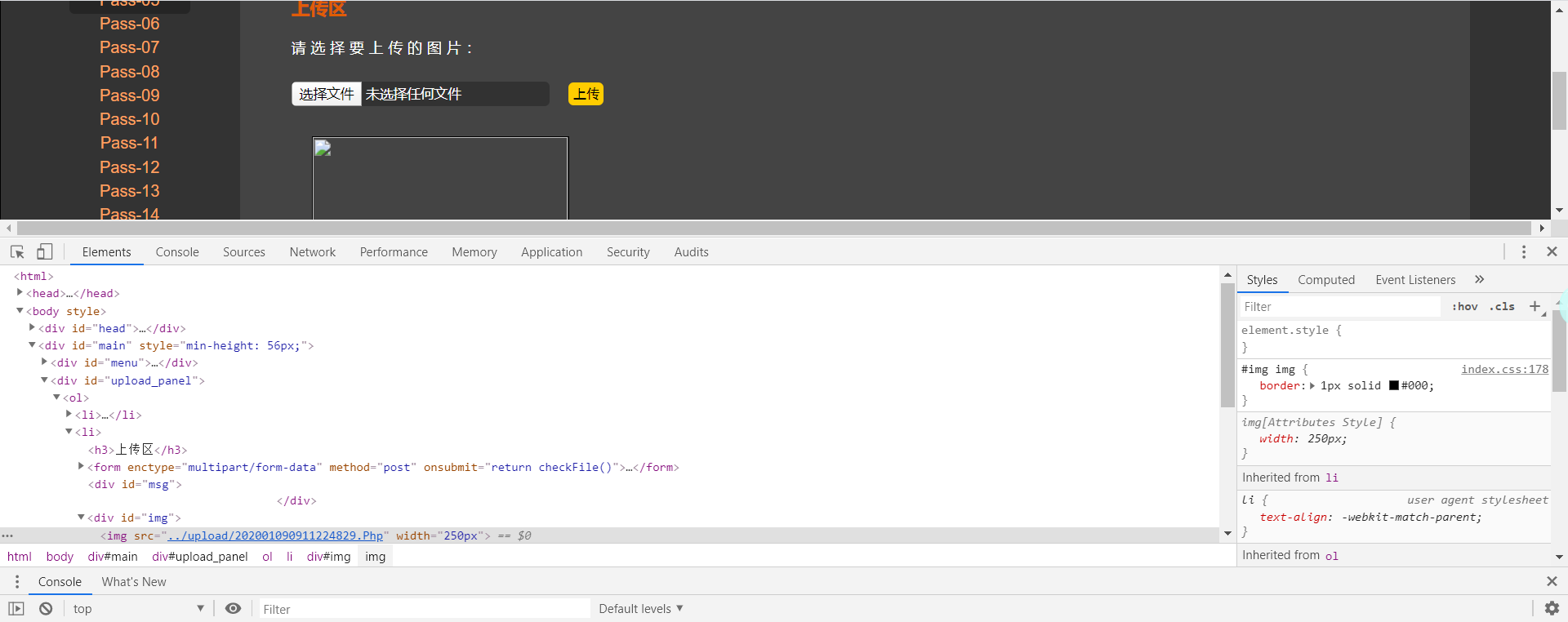Click the Pass-13 menu link
The height and width of the screenshot is (622, 1568).
(130, 191)
